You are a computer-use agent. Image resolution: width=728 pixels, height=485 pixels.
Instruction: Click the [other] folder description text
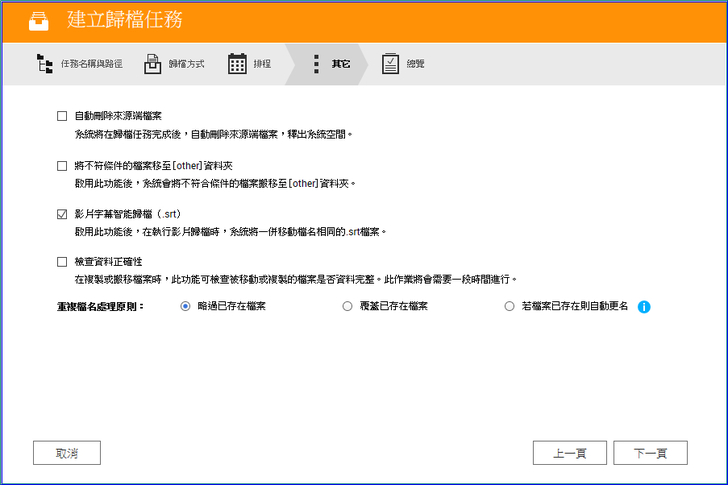[x=215, y=184]
